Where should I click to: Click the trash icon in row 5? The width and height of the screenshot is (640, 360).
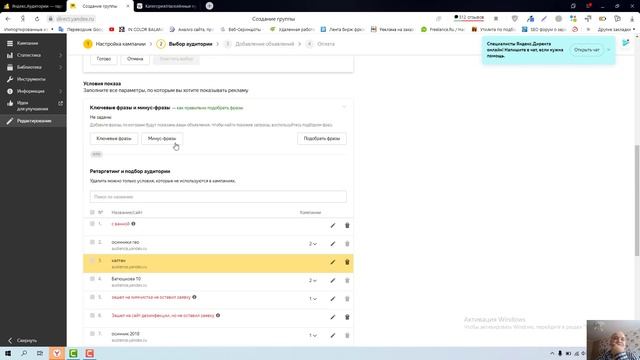(347, 299)
